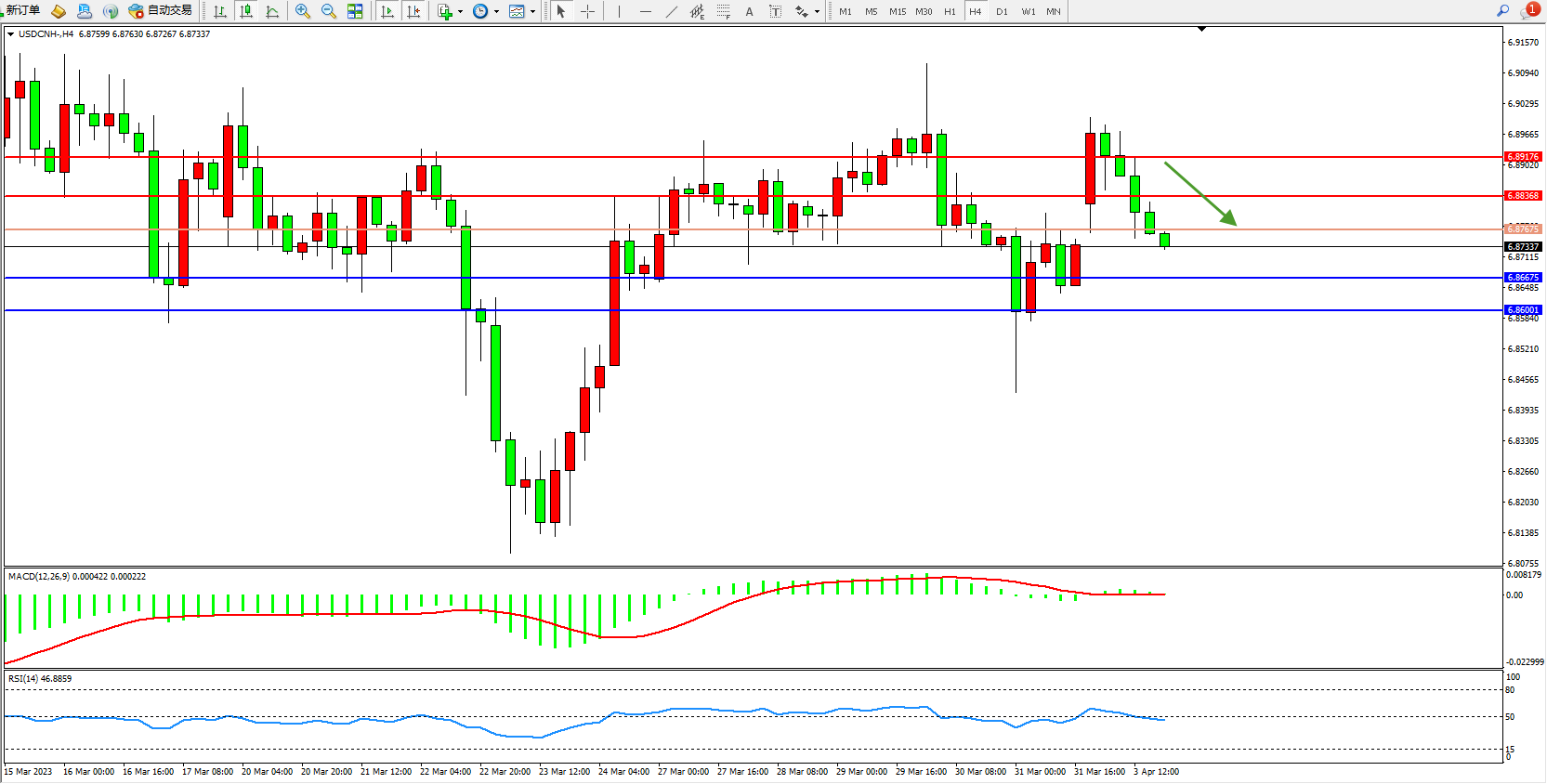Click the zoom in magnifier icon
1547x784 pixels.
coord(302,11)
